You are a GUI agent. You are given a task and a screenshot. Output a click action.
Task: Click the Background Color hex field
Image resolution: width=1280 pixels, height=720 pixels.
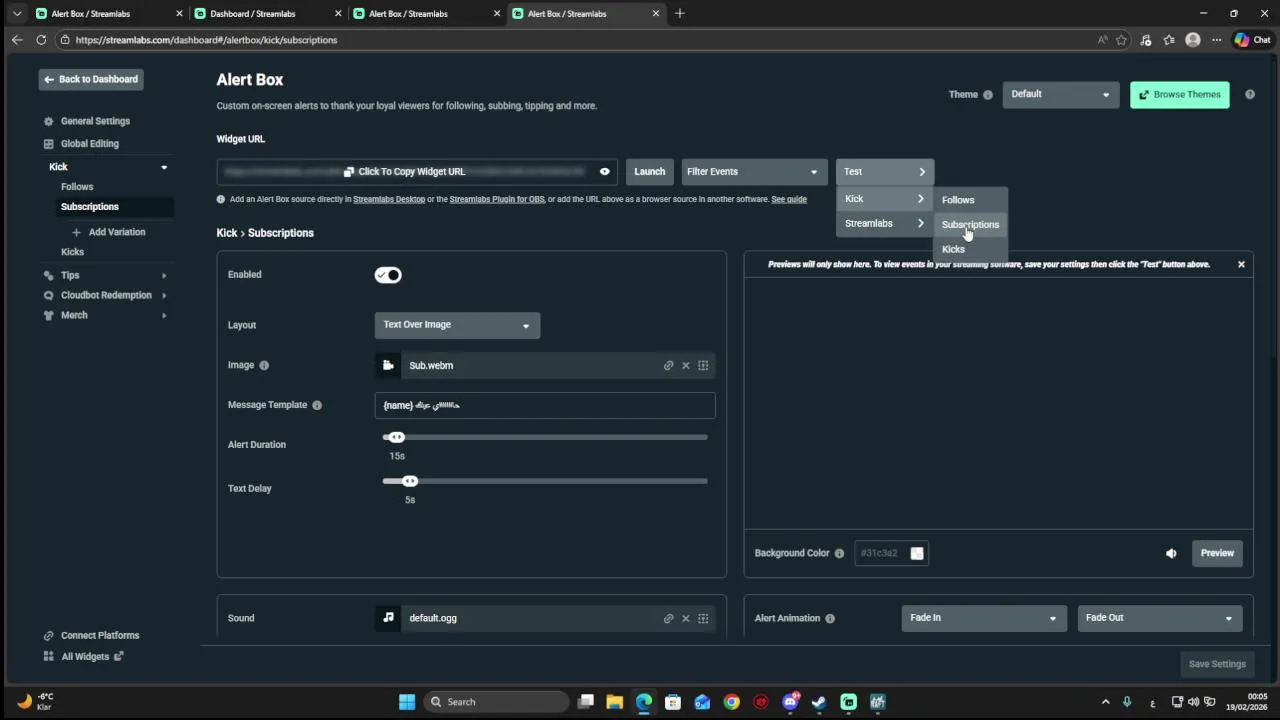pos(881,553)
